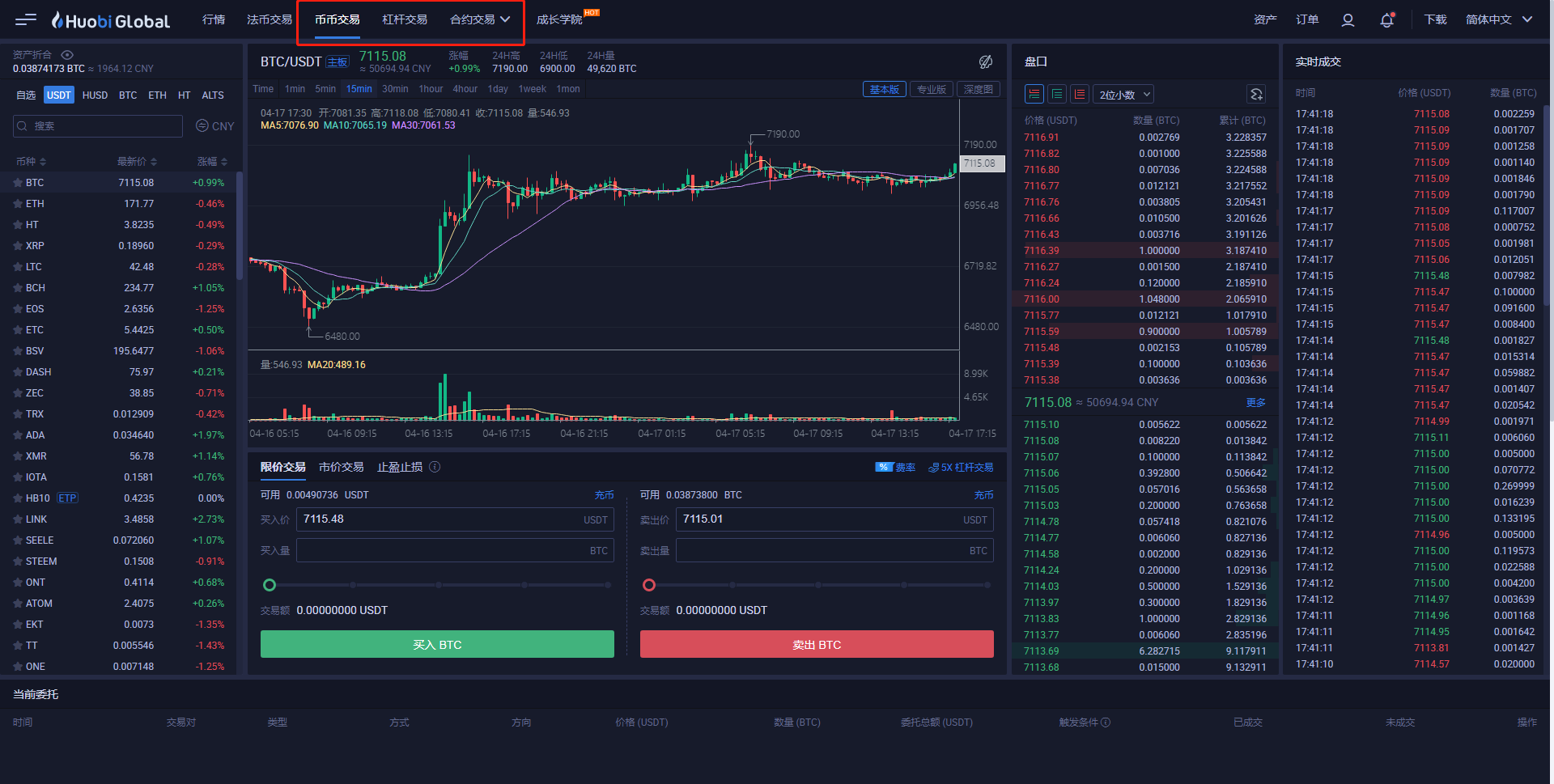Open the 行情 markets page
Image resolution: width=1554 pixels, height=784 pixels.
point(214,19)
